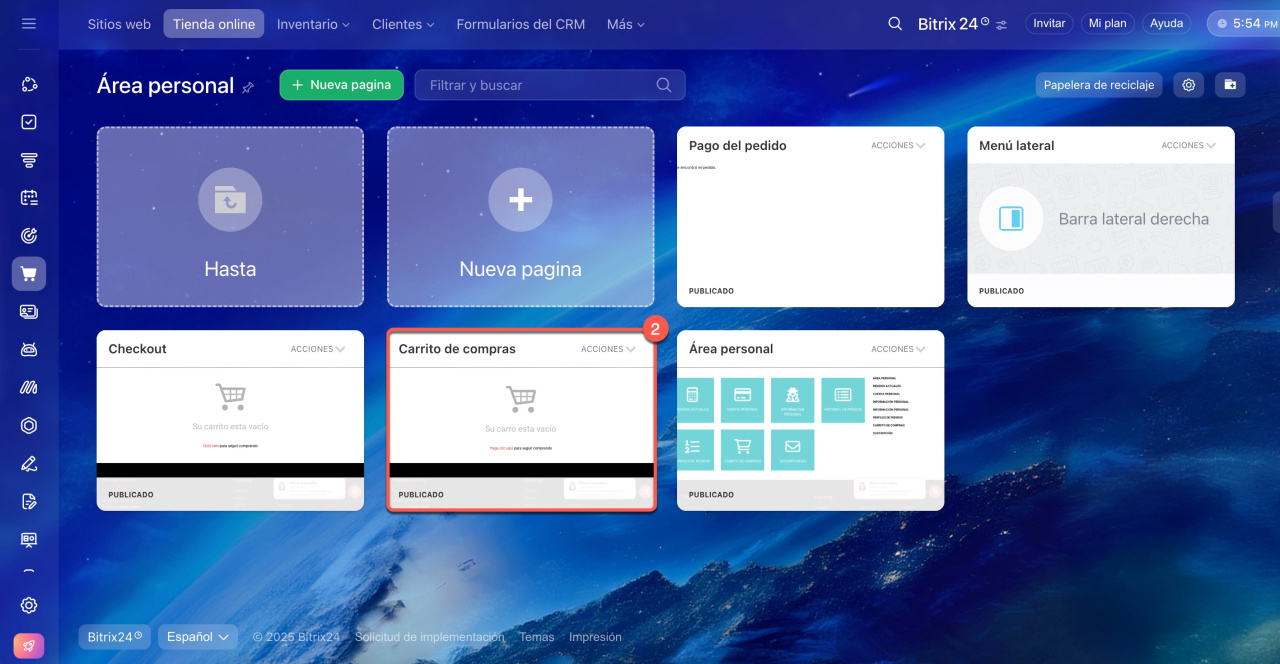1280x664 pixels.
Task: Open the hamburger menu in top-left
Action: click(x=29, y=23)
